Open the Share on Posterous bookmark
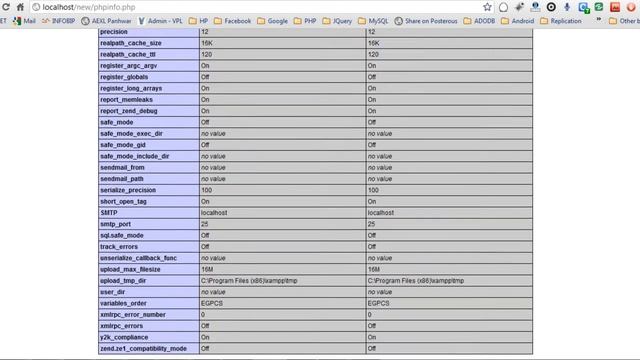 tap(426, 21)
